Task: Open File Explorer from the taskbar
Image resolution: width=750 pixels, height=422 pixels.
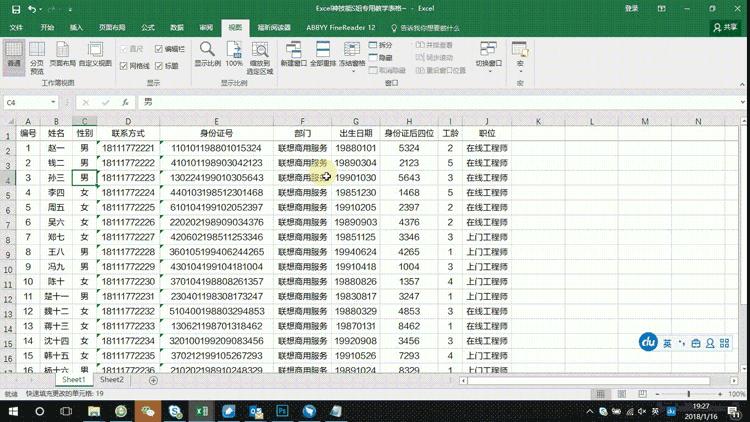Action: pos(94,411)
